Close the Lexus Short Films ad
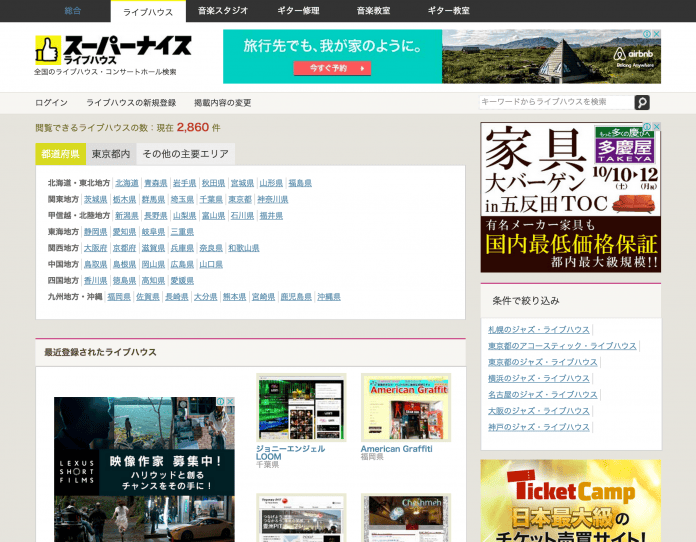The image size is (696, 542). pos(230,401)
